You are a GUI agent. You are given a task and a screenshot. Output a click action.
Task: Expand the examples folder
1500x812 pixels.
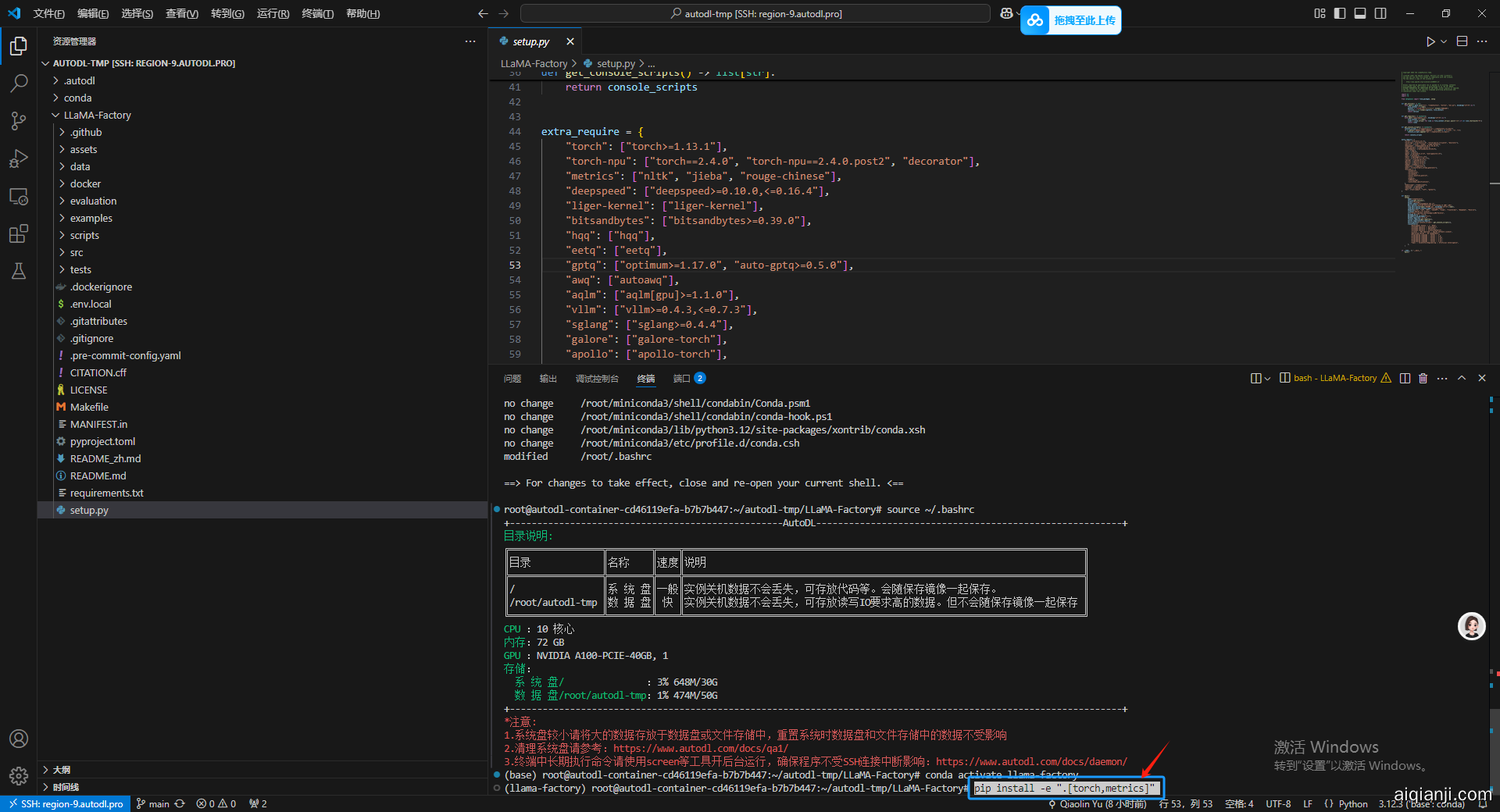tap(91, 218)
